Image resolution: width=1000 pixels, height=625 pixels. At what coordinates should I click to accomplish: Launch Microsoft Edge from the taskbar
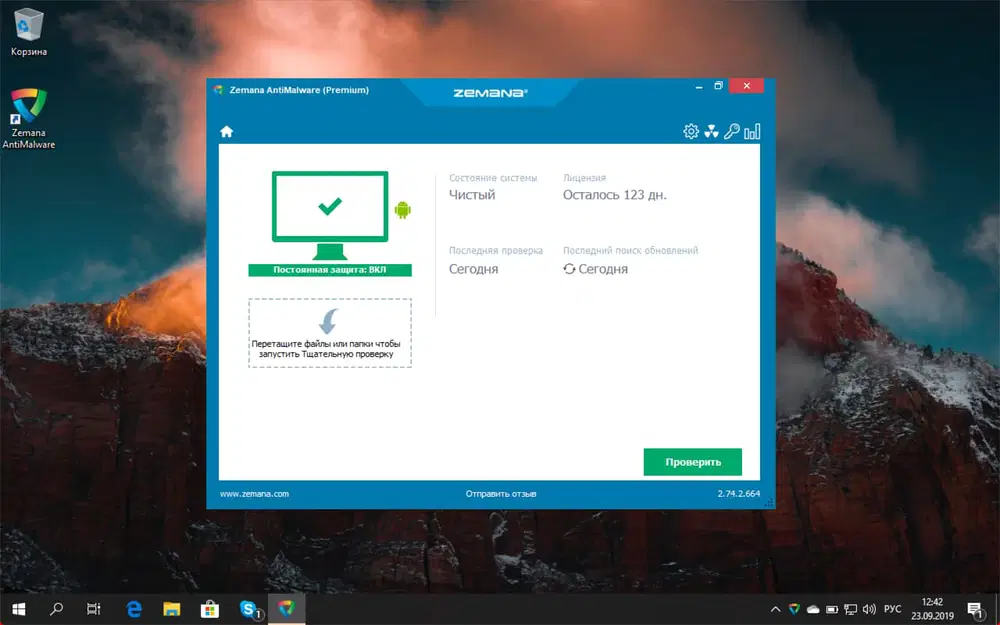pyautogui.click(x=134, y=609)
